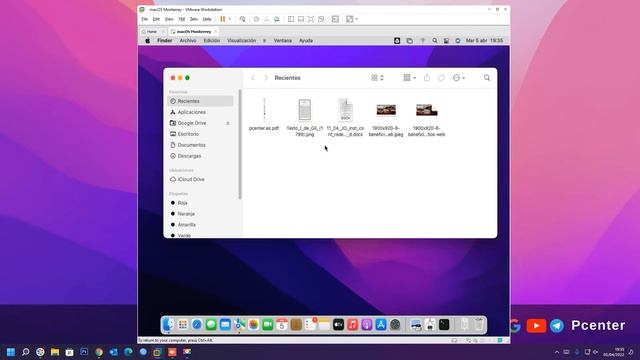Select the Roja tag in the sidebar
Viewport: 640px width, 360px height.
tap(200, 202)
